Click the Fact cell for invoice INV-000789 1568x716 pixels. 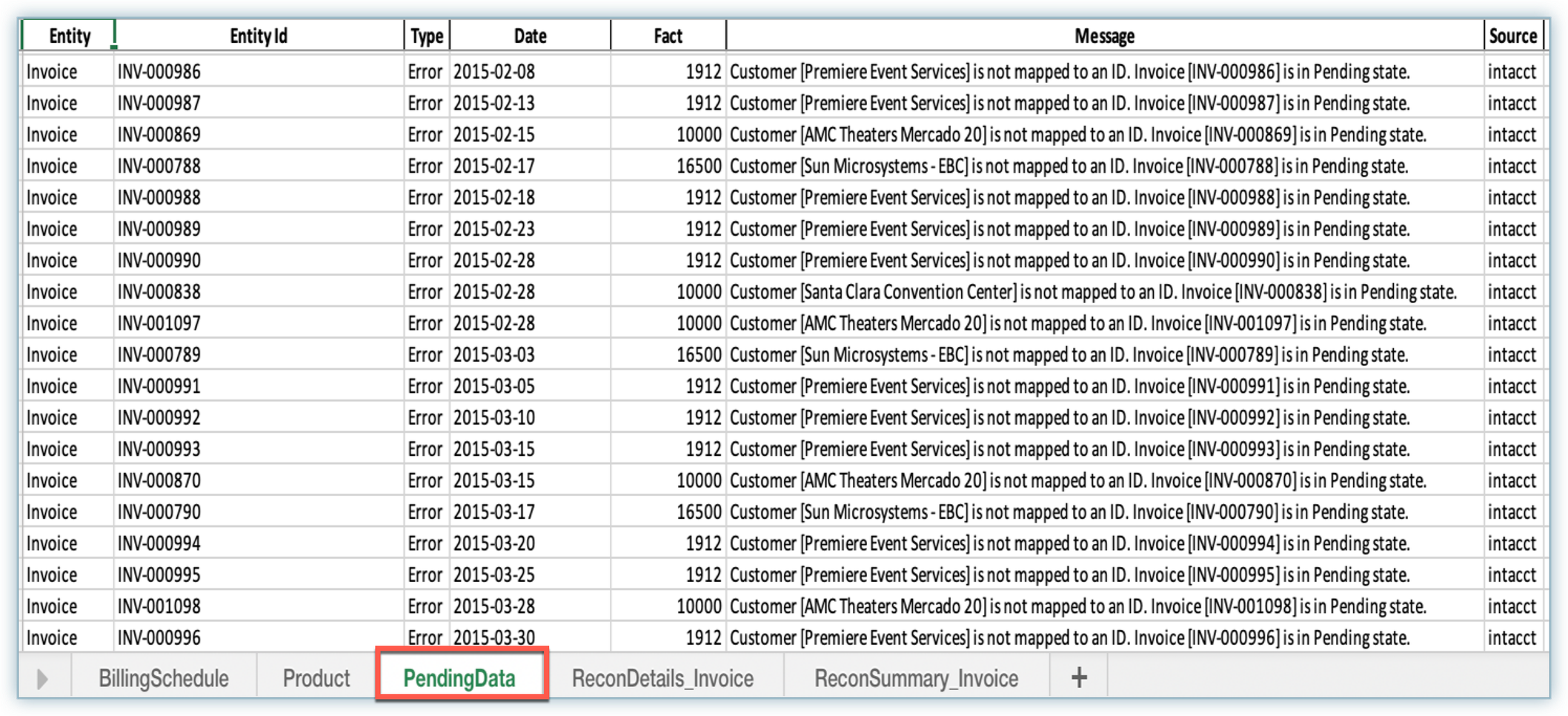[x=698, y=355]
